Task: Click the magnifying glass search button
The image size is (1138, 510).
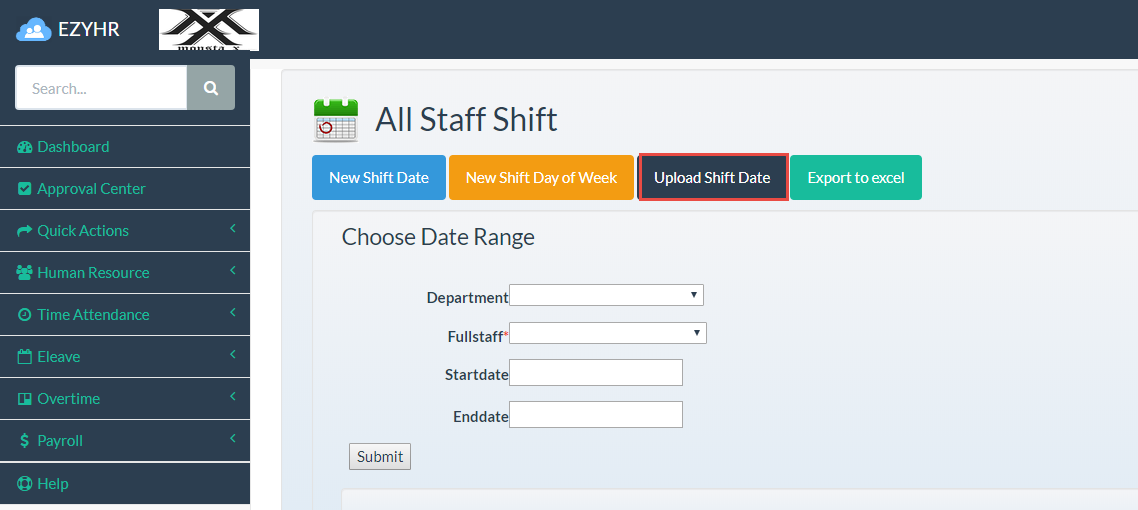Action: (211, 88)
